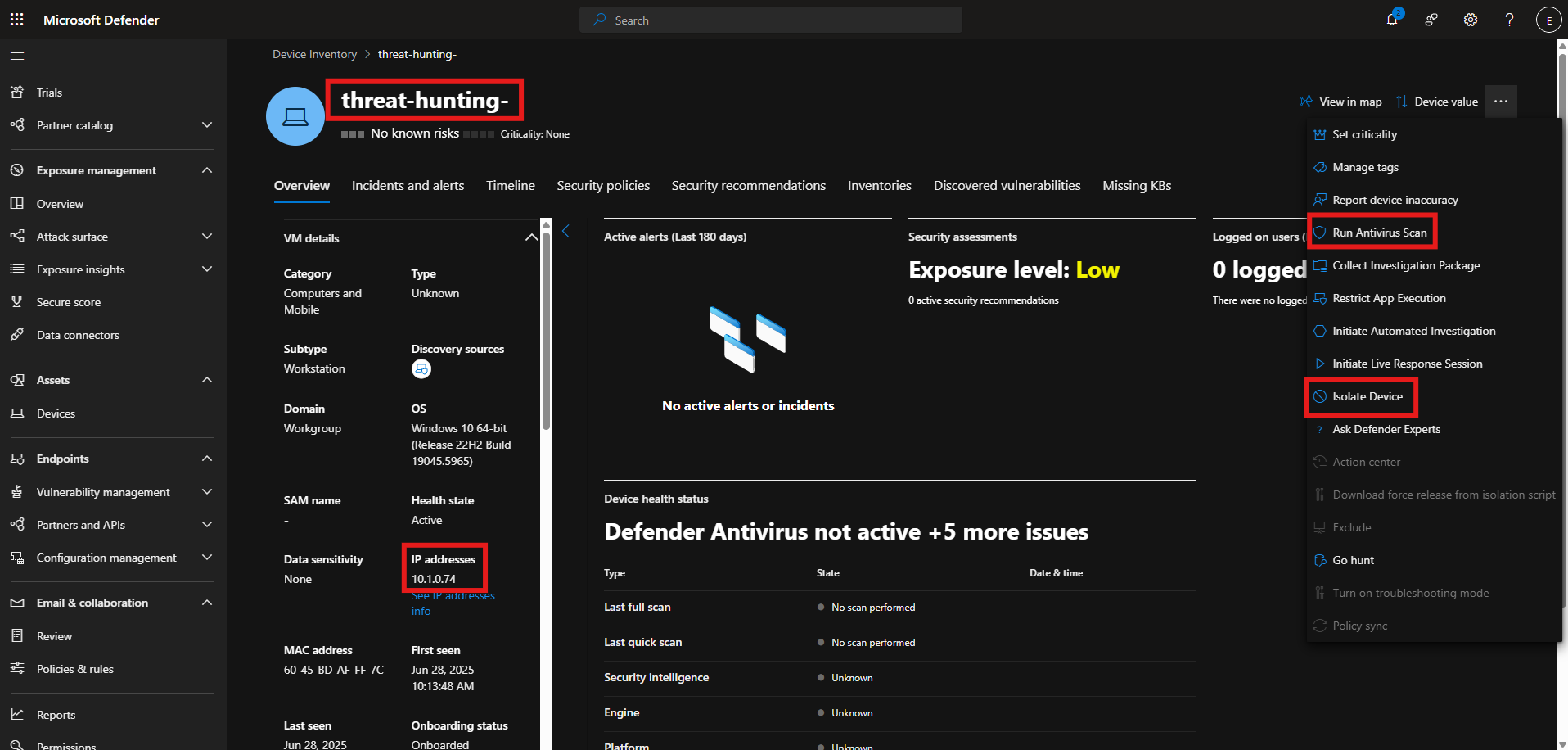Expand the Attack surface chevron
The image size is (1568, 750).
(x=207, y=237)
